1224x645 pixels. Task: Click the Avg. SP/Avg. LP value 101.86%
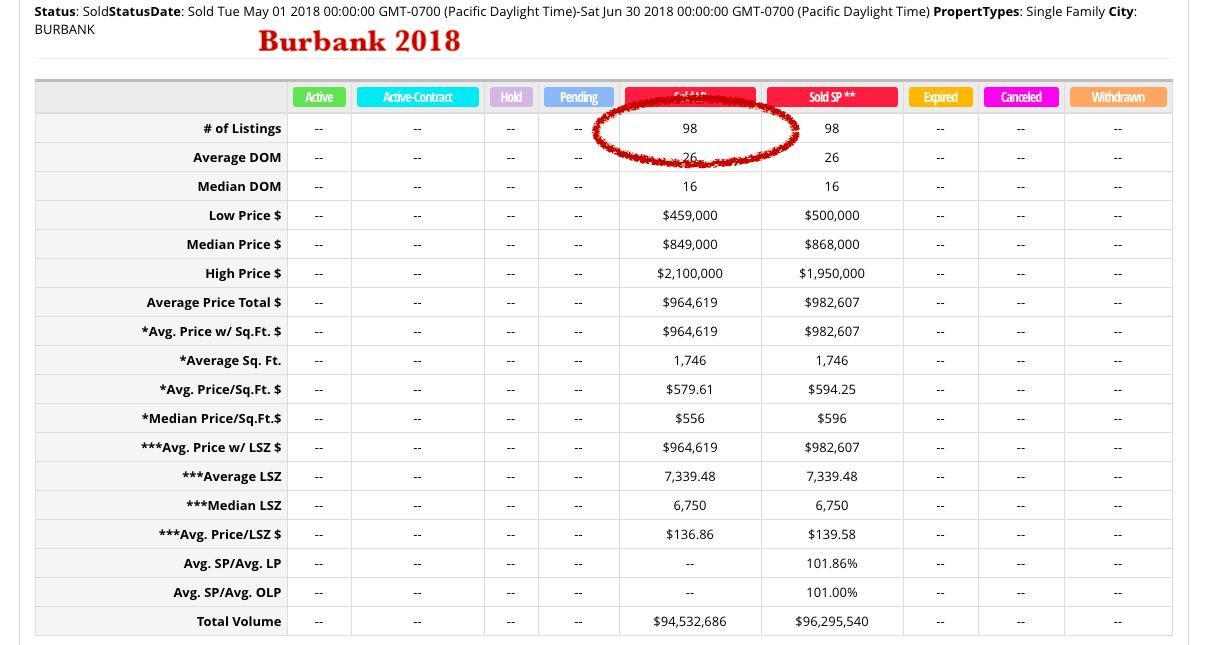pyautogui.click(x=832, y=563)
